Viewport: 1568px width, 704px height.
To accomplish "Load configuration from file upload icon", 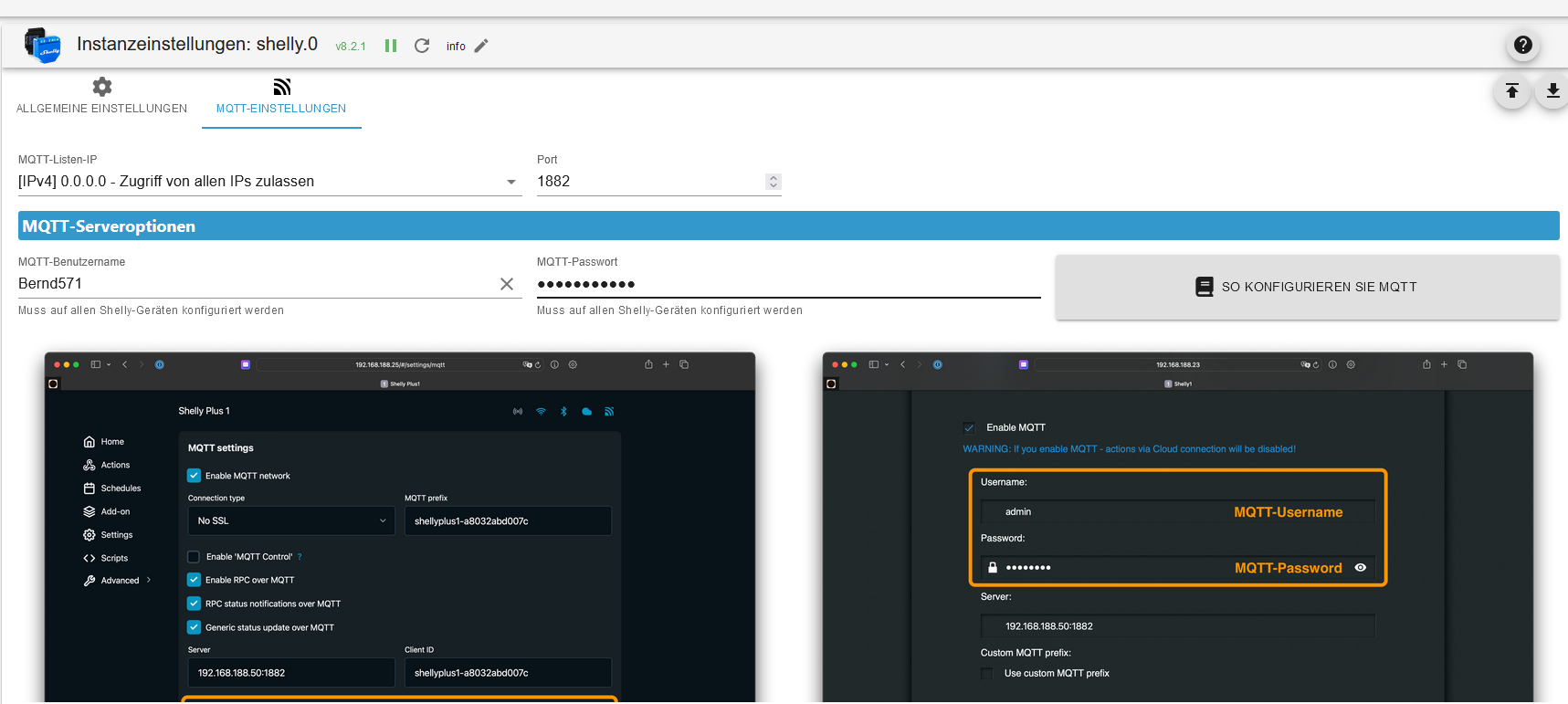I will [x=1512, y=90].
